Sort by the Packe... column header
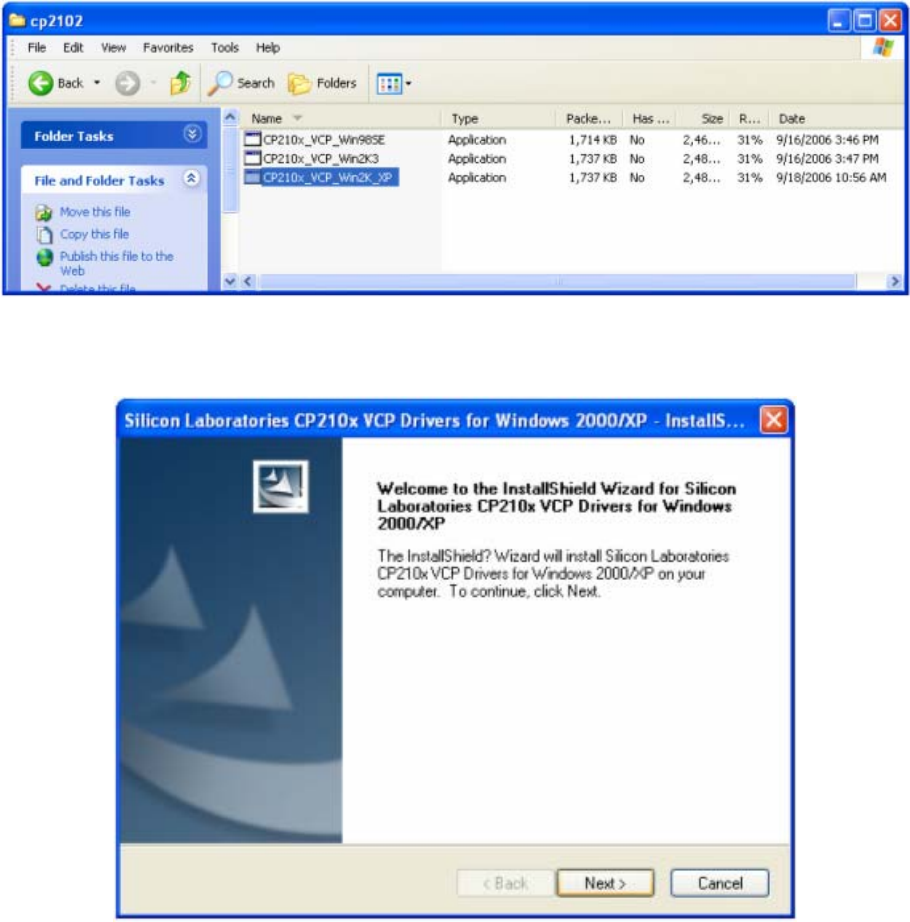Image resolution: width=910 pixels, height=922 pixels. (x=589, y=119)
